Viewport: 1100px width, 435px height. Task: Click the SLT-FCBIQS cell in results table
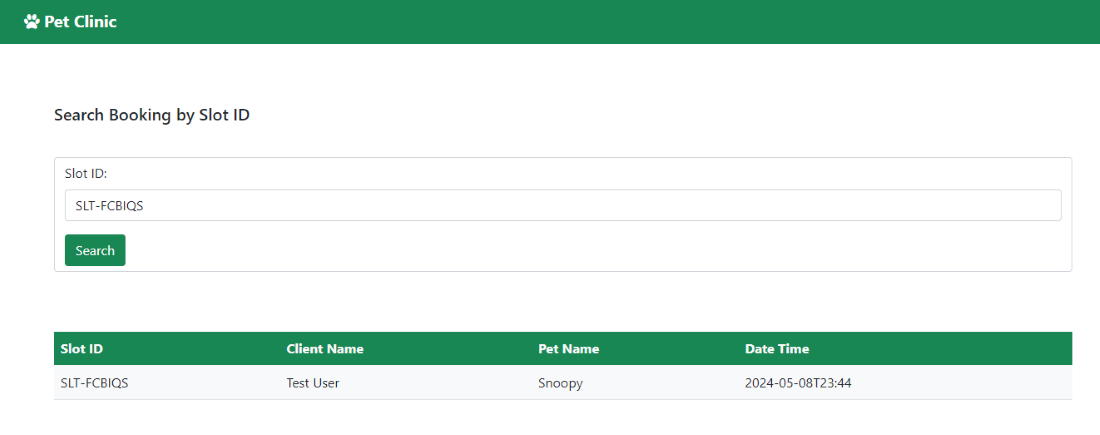click(x=95, y=383)
